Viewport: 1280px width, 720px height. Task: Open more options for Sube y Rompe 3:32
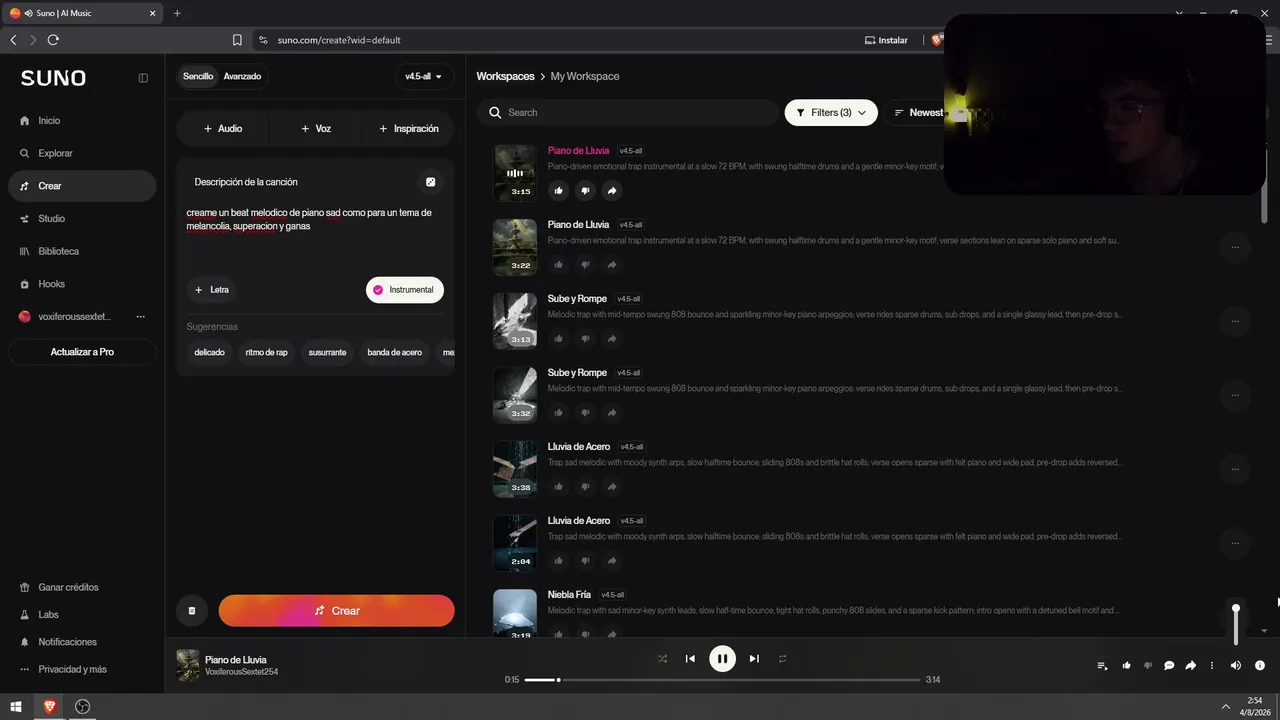point(1236,395)
